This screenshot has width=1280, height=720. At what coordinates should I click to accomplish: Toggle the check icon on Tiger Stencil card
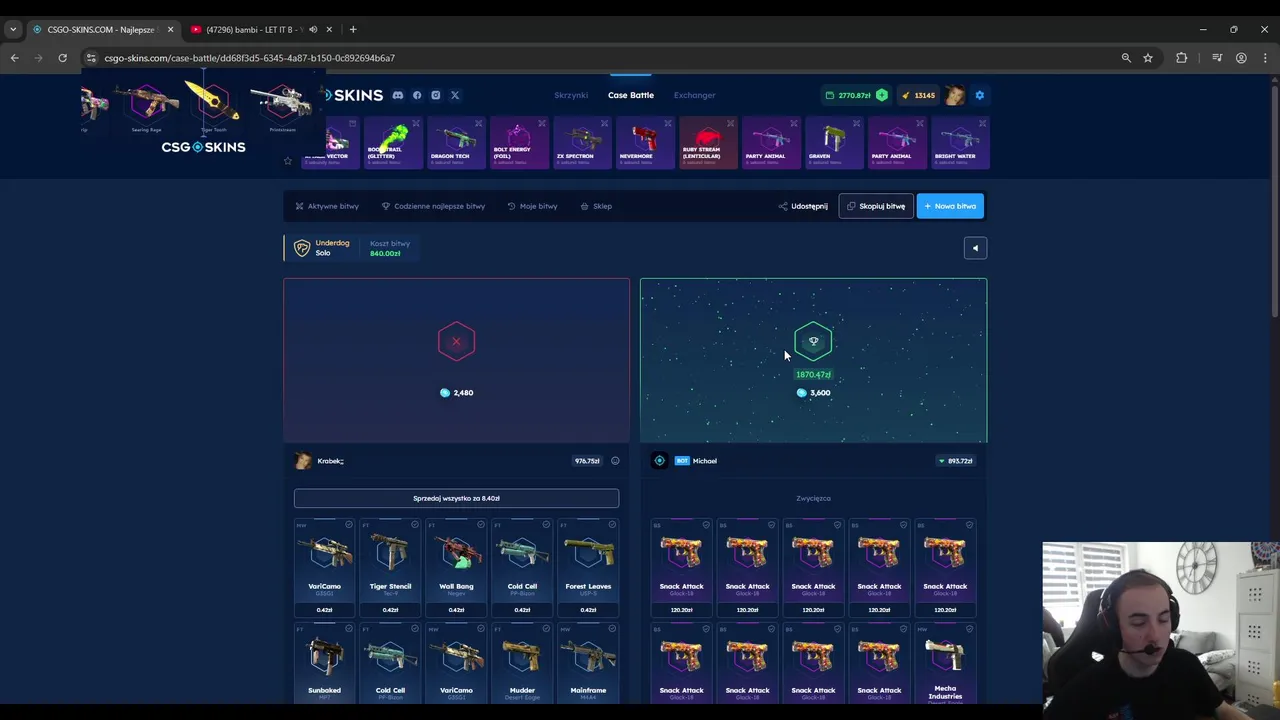click(x=415, y=525)
